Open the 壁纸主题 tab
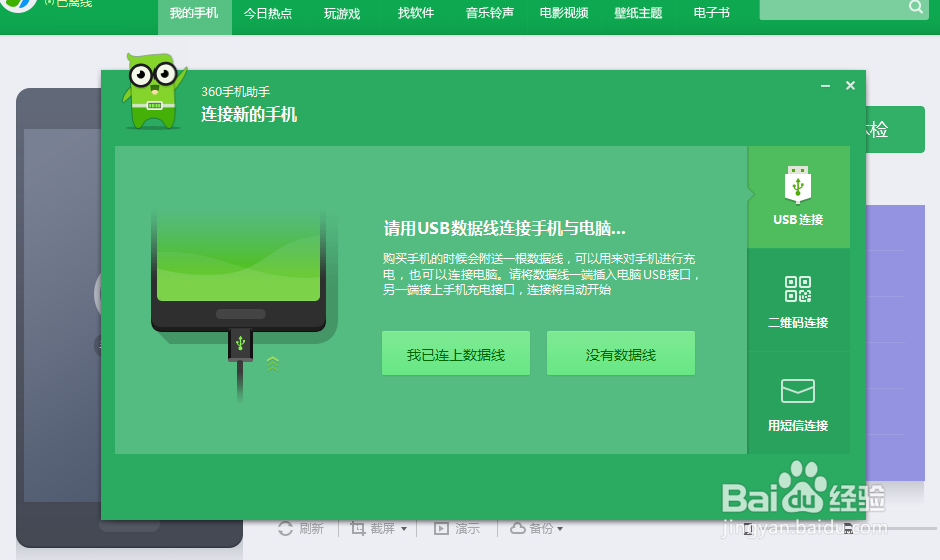This screenshot has height=560, width=940. 638,14
